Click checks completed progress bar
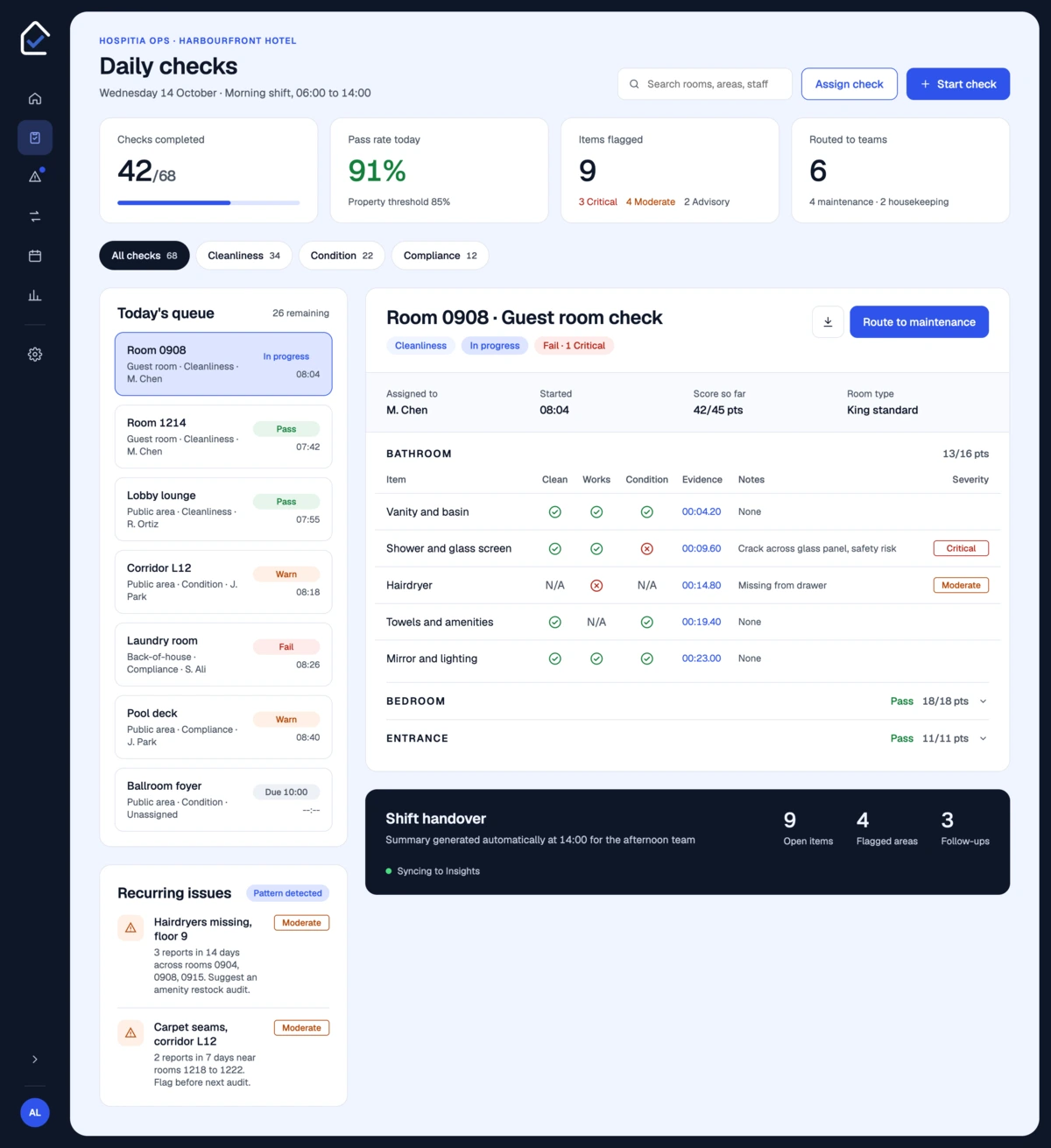This screenshot has width=1051, height=1148. point(208,203)
